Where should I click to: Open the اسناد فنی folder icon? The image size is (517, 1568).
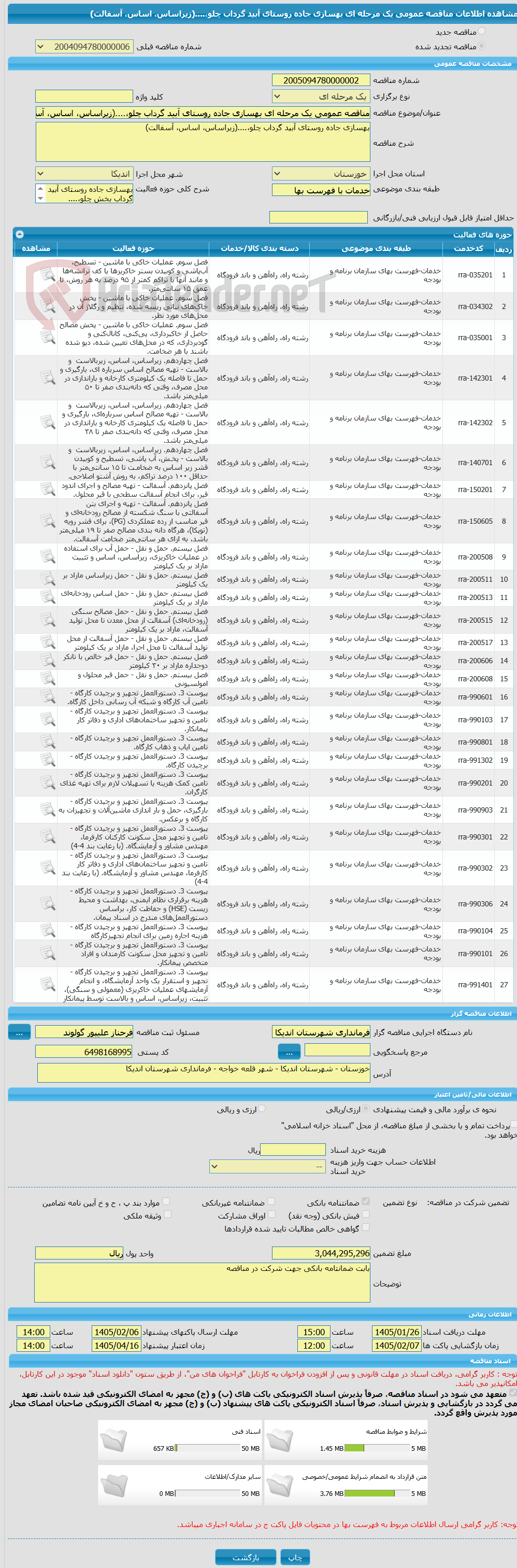point(113,1441)
